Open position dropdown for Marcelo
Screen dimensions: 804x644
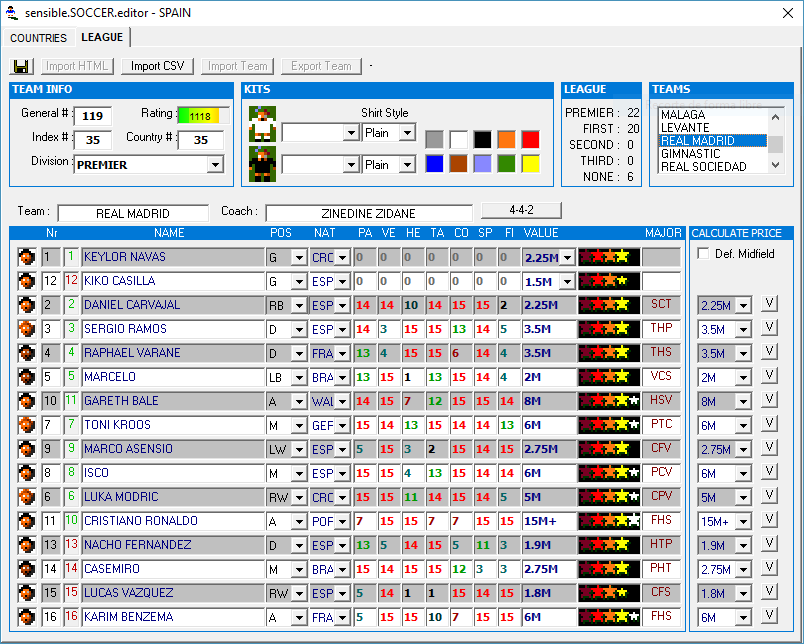coord(298,378)
